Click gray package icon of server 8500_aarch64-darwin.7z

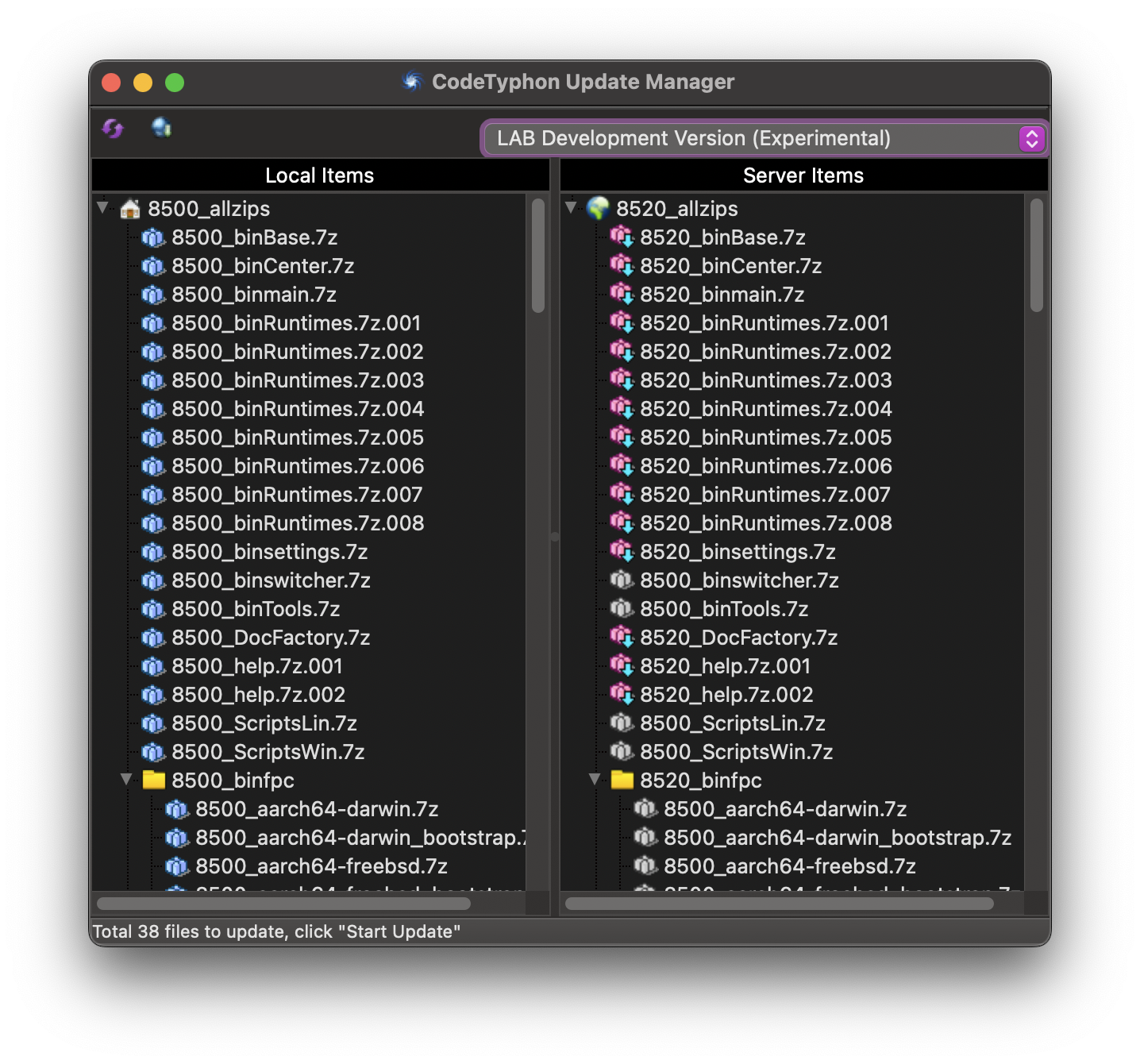click(645, 809)
